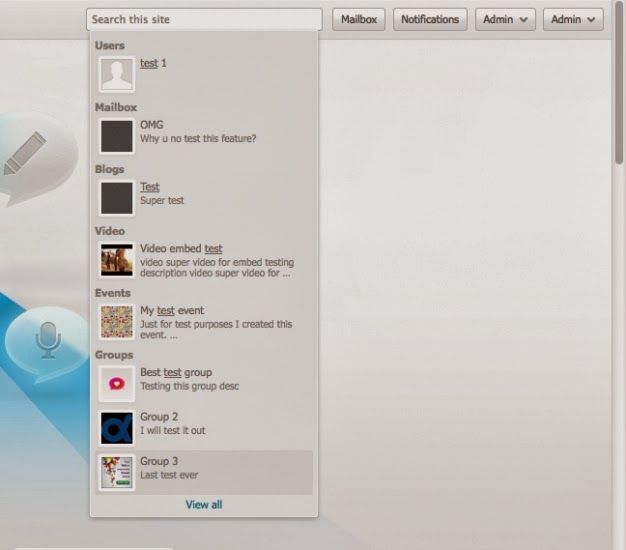This screenshot has width=626, height=550.
Task: Expand the second Admin dropdown
Action: coord(573,19)
